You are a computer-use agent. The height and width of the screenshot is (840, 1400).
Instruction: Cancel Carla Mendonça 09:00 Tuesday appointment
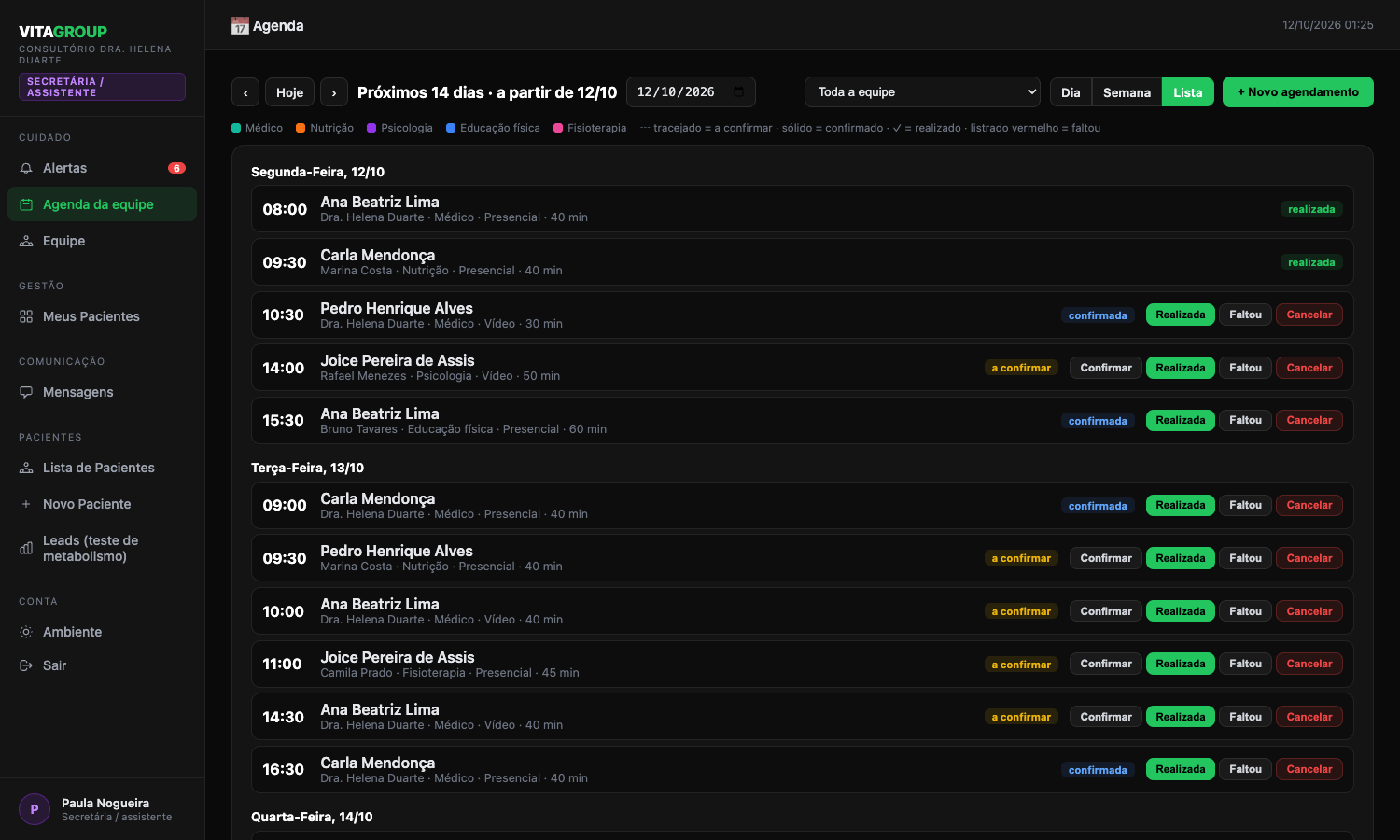(1309, 505)
